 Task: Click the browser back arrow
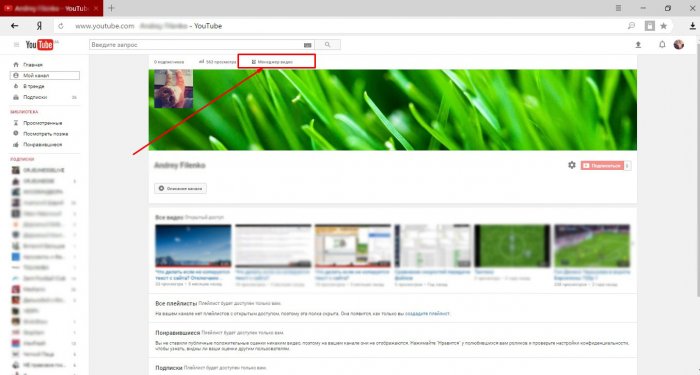coord(14,26)
